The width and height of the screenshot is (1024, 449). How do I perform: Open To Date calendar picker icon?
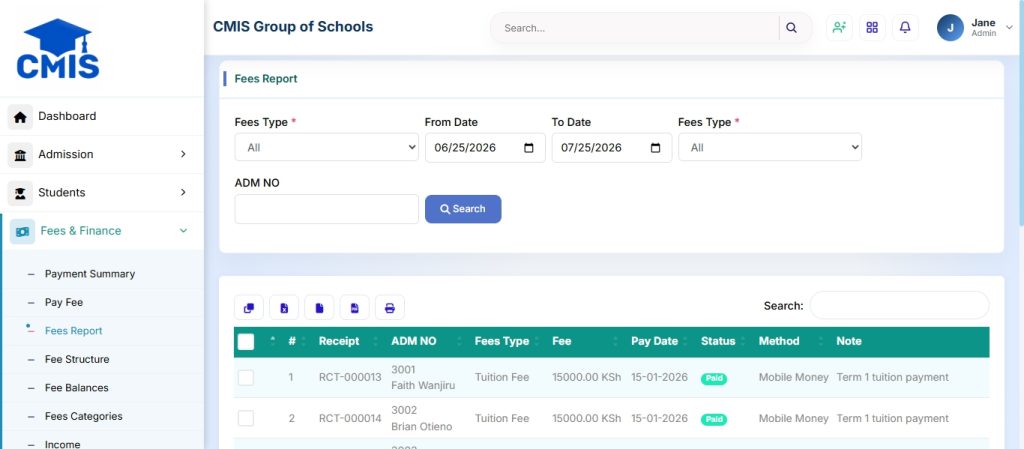click(656, 147)
